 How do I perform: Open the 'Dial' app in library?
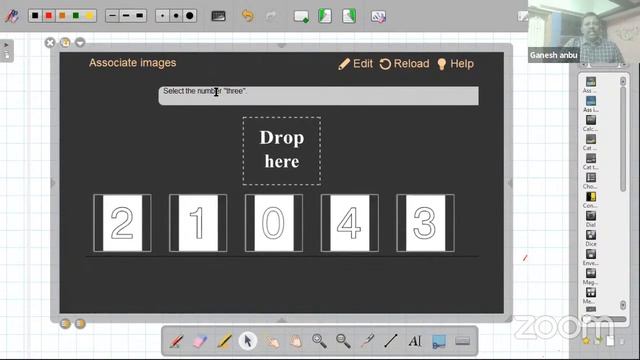pyautogui.click(x=591, y=219)
